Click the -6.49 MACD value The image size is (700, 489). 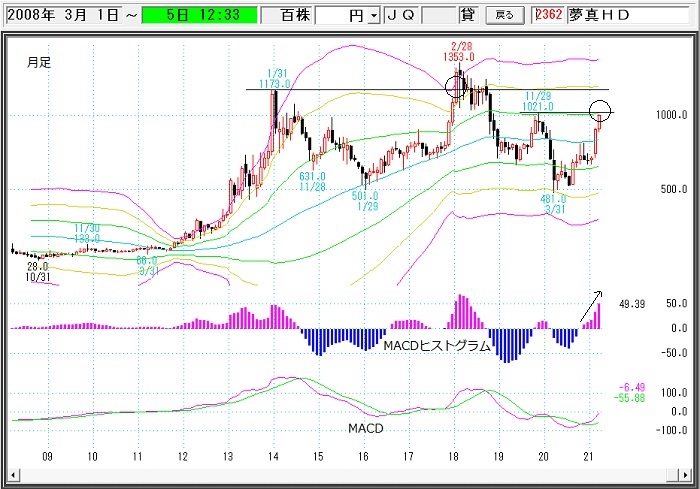click(632, 388)
